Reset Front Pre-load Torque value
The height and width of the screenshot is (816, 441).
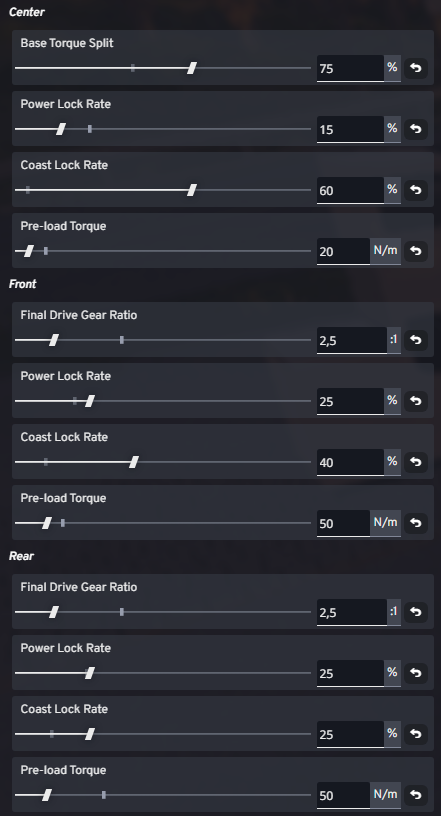click(x=415, y=523)
